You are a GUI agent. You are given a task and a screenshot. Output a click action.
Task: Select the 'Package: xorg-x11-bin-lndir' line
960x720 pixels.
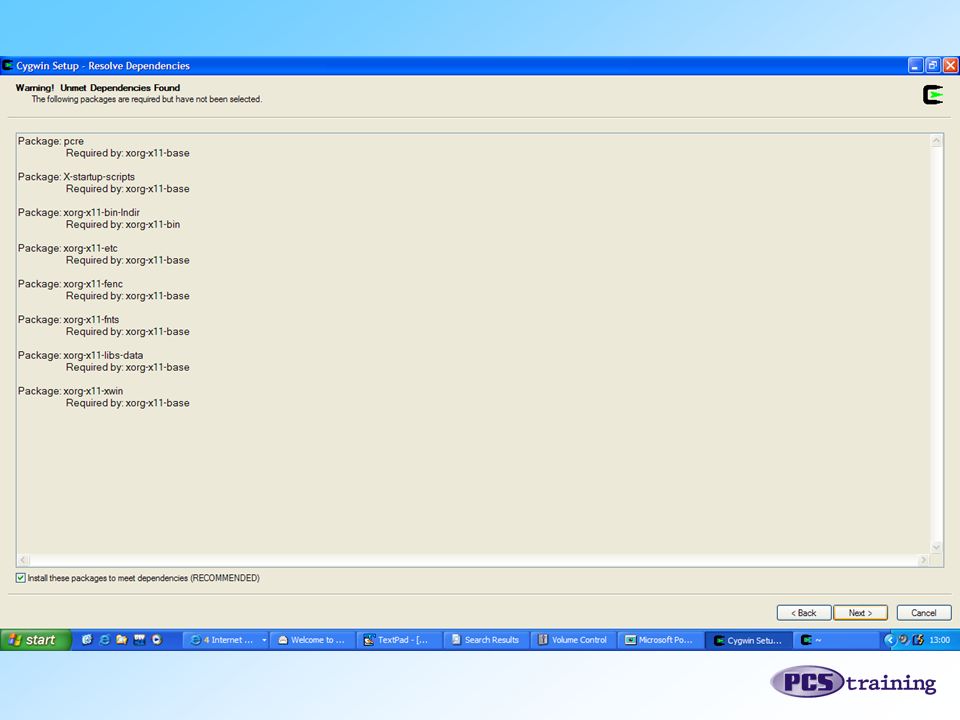point(79,212)
